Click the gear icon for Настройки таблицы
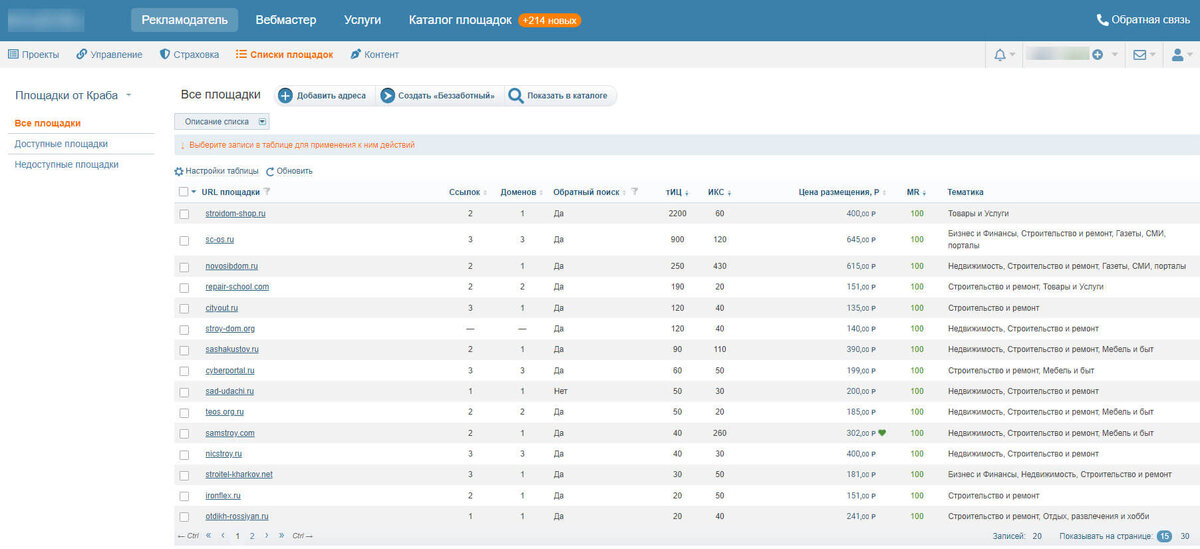Screen dimensions: 1200x549 (x=179, y=171)
